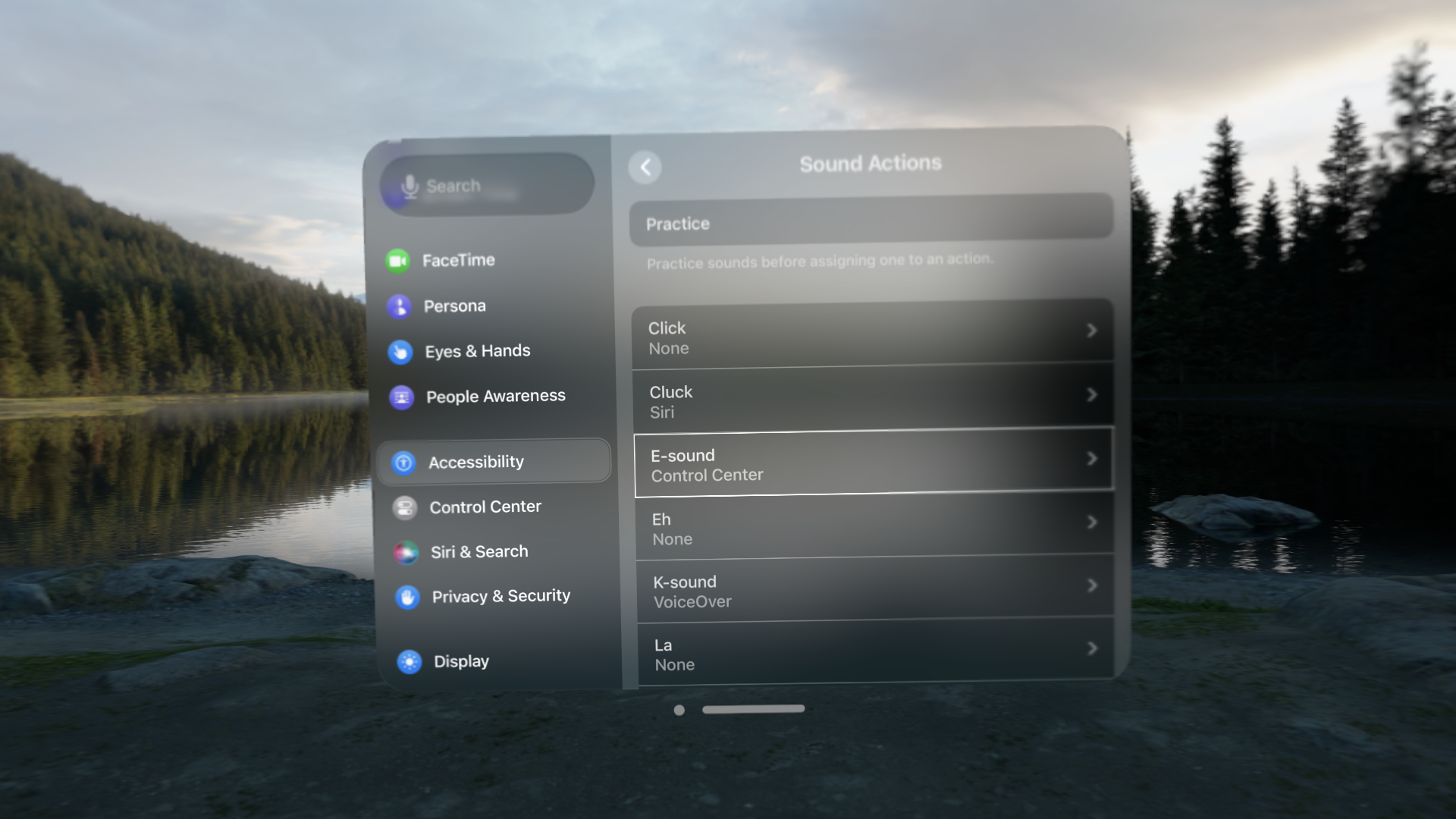Screen dimensions: 1456x819
Task: Select the Display settings icon
Action: tap(409, 661)
